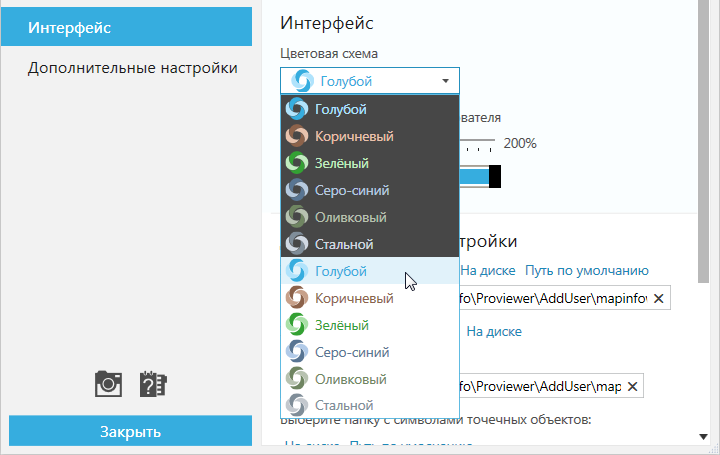Image resolution: width=720 pixels, height=455 pixels.
Task: Click the blue scale preview bar
Action: 474,177
